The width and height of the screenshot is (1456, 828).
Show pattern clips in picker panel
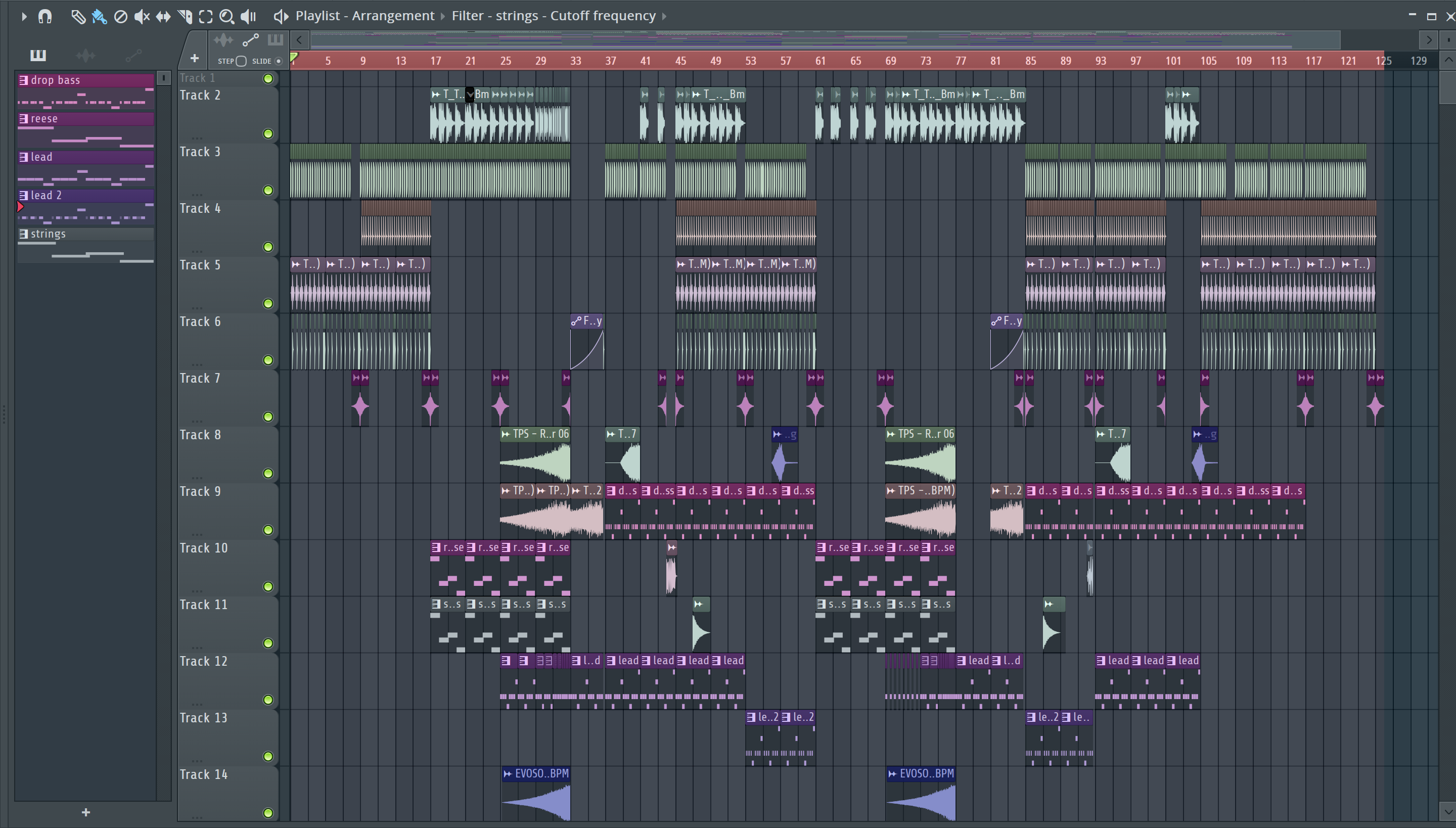pos(38,55)
